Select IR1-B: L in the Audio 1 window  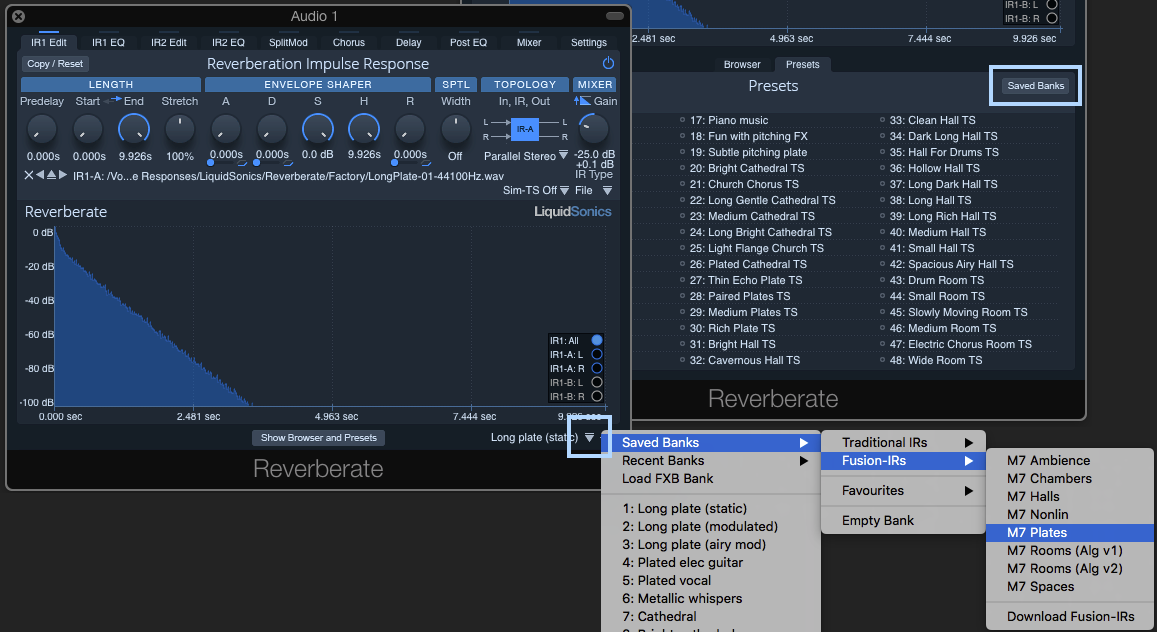click(x=597, y=382)
